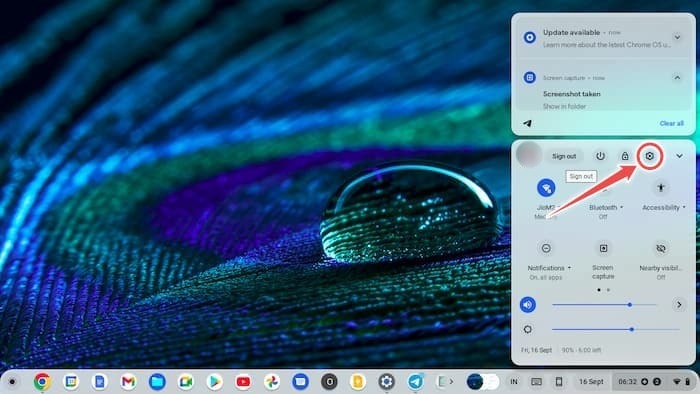
Task: Go to second quick settings page dot
Action: point(608,290)
